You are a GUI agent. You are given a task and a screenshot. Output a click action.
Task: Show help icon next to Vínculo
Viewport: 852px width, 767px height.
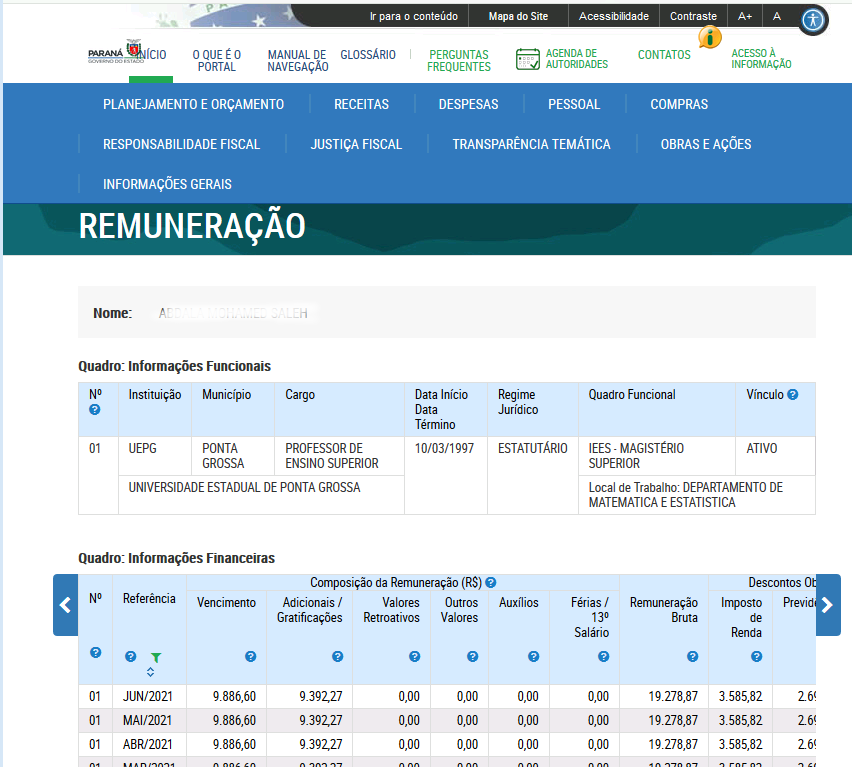793,395
